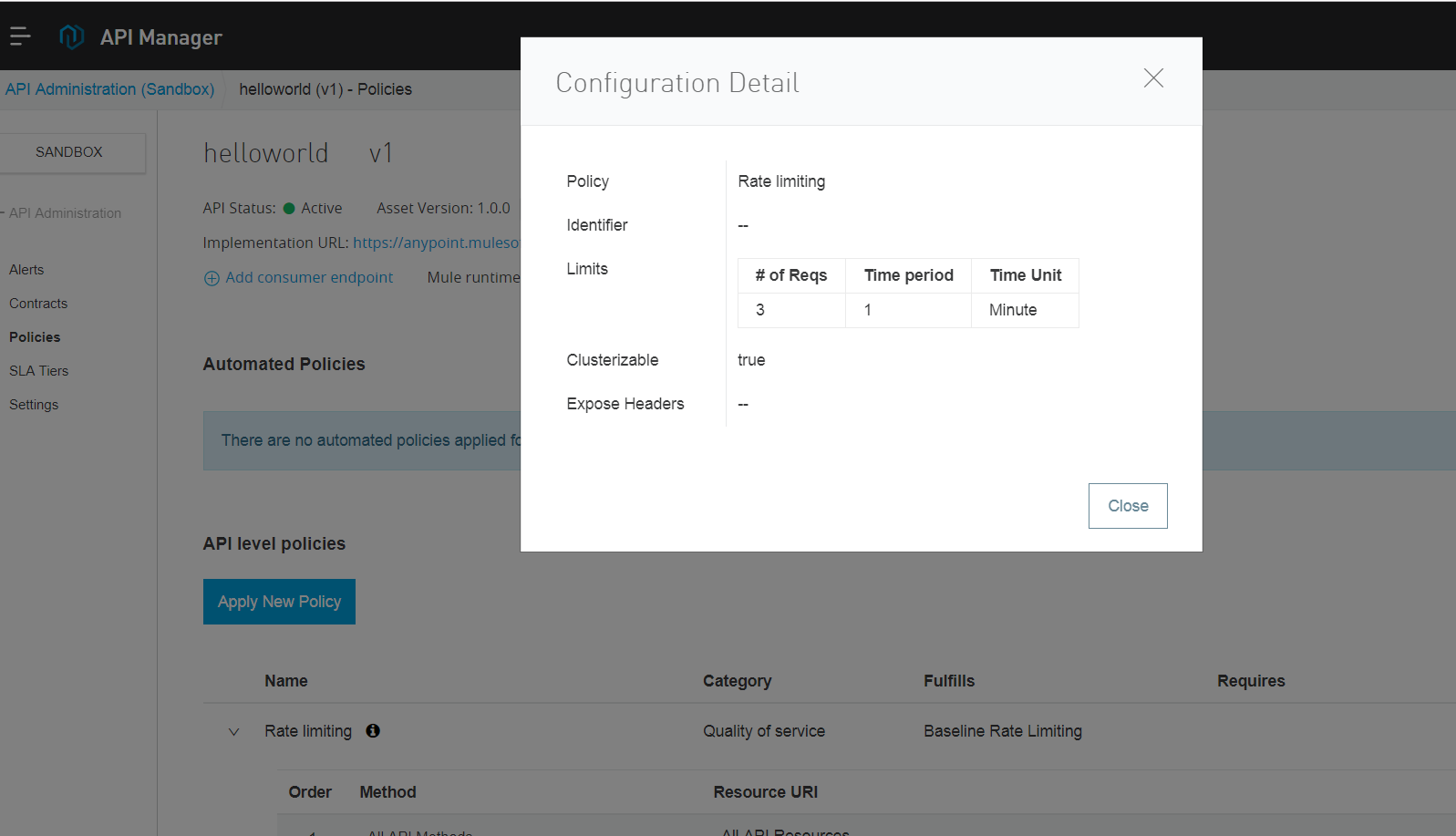The image size is (1456, 836).
Task: Collapse the Rate limiting policy row
Action: tap(234, 731)
